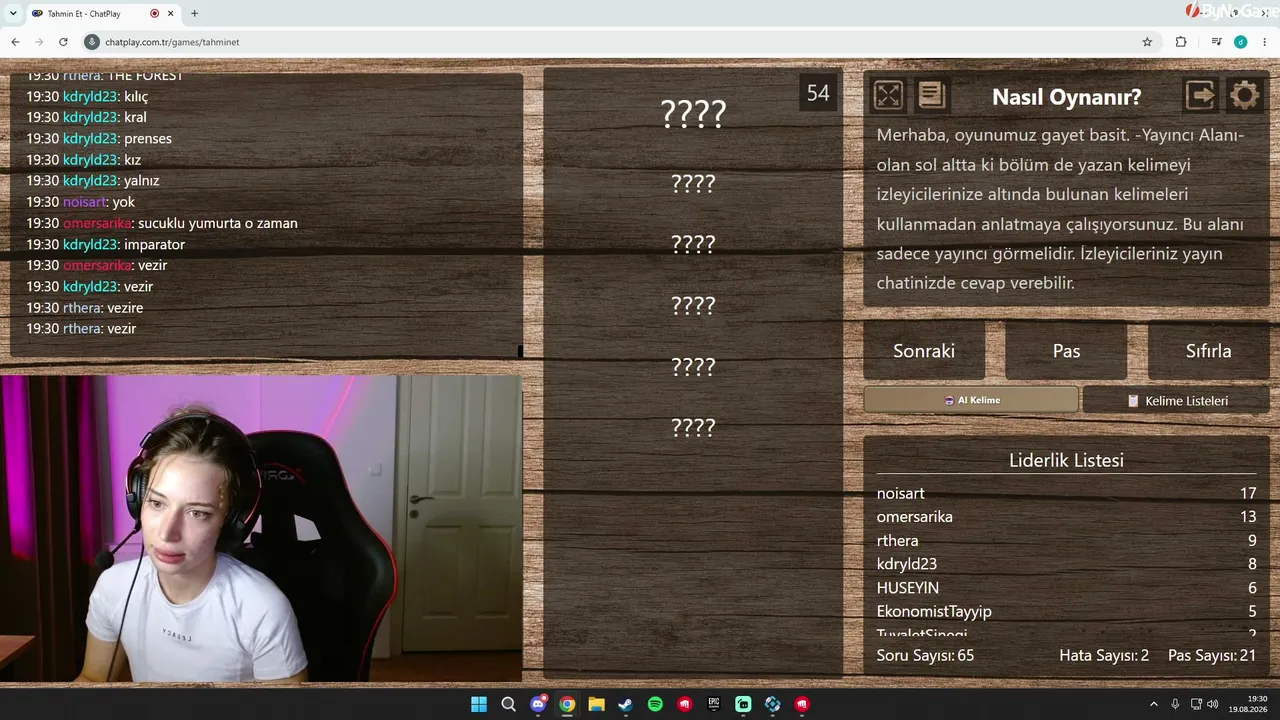Screen dimensions: 1280x720
Task: Go forward in Chrome
Action: coord(39,42)
